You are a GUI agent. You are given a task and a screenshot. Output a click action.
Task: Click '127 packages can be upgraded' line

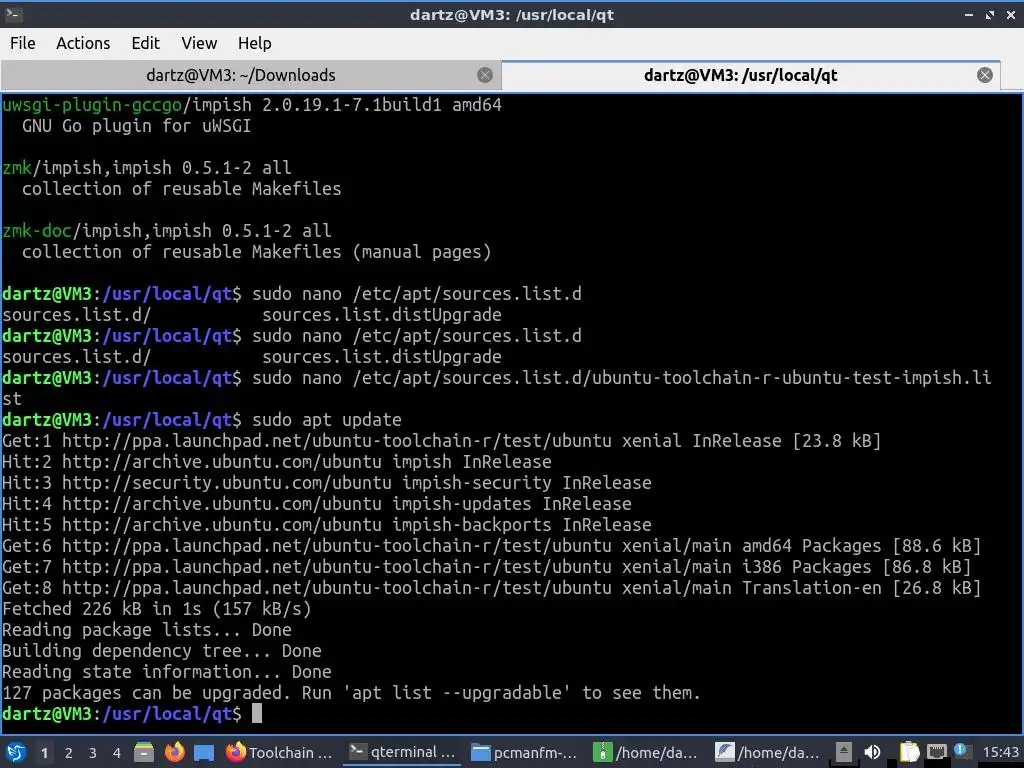click(x=351, y=693)
